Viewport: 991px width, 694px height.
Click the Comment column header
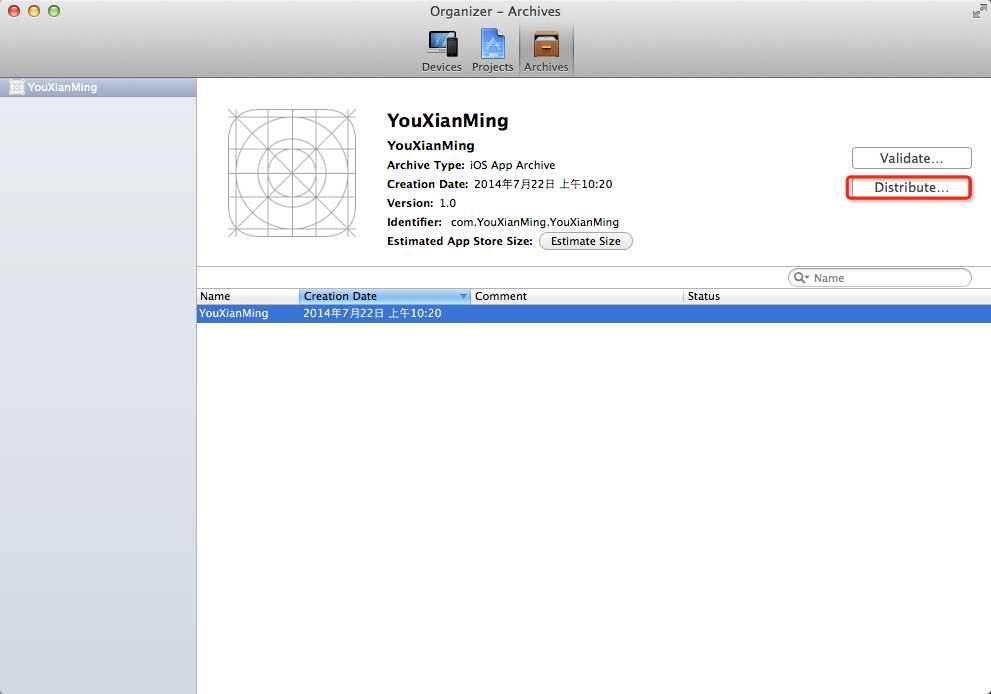pos(576,296)
